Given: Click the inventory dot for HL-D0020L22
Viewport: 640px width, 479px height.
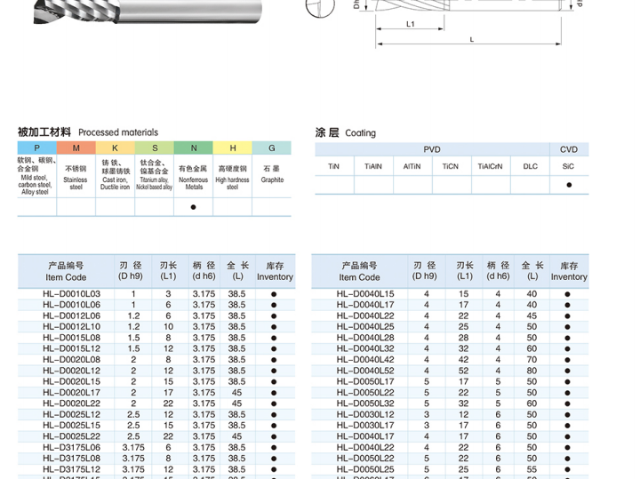Looking at the screenshot, I should [274, 403].
